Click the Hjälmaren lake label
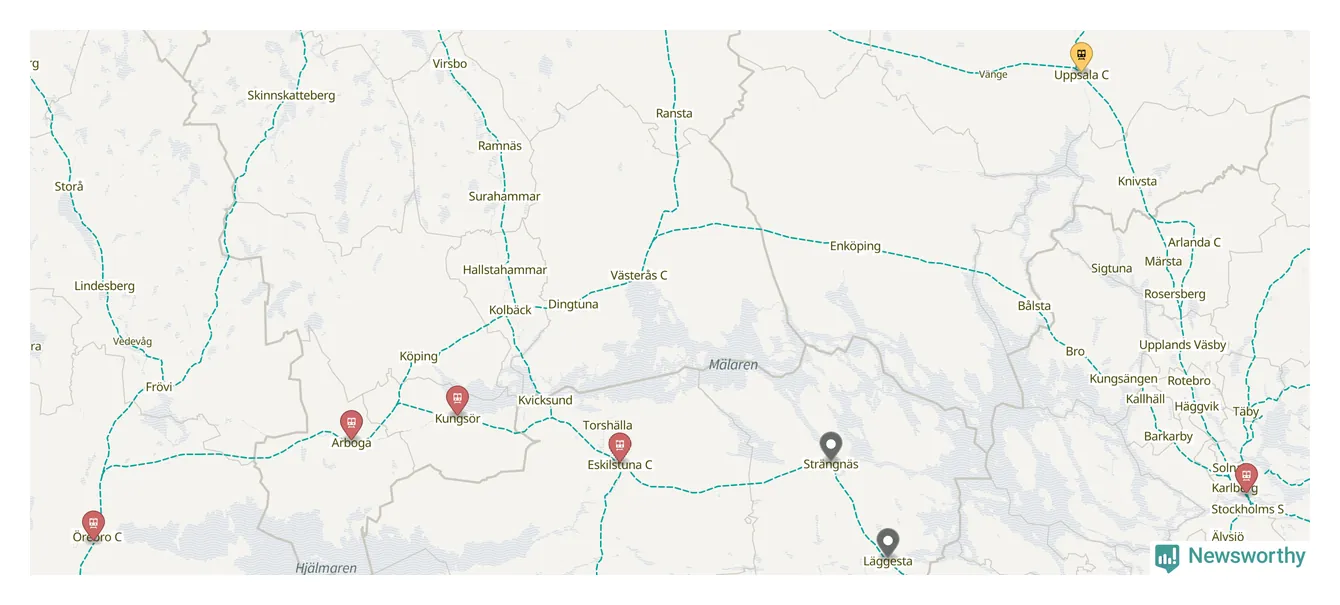 point(326,568)
